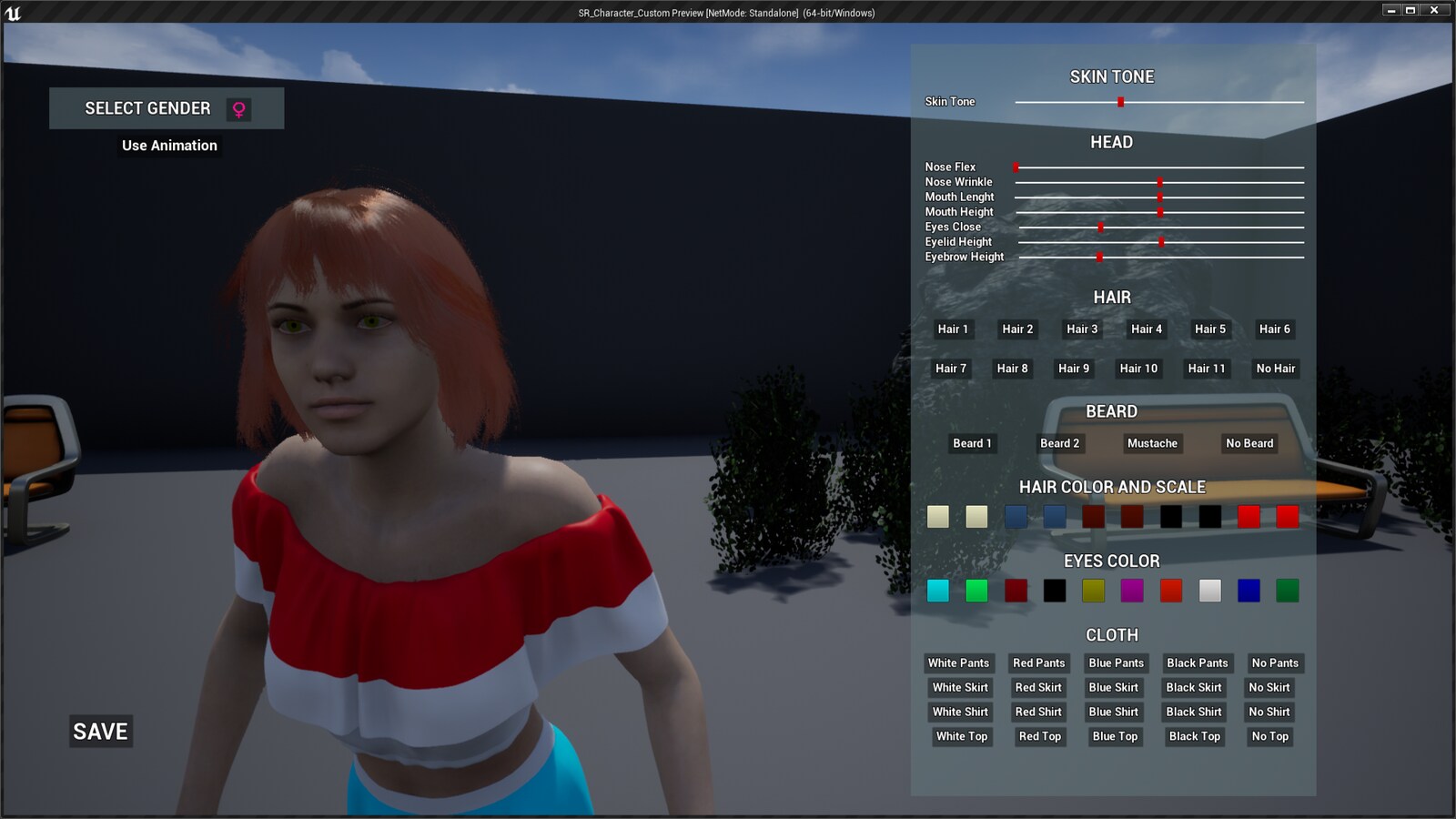Click the Nose Flex slider handle
This screenshot has height=819, width=1456.
pos(1017,167)
